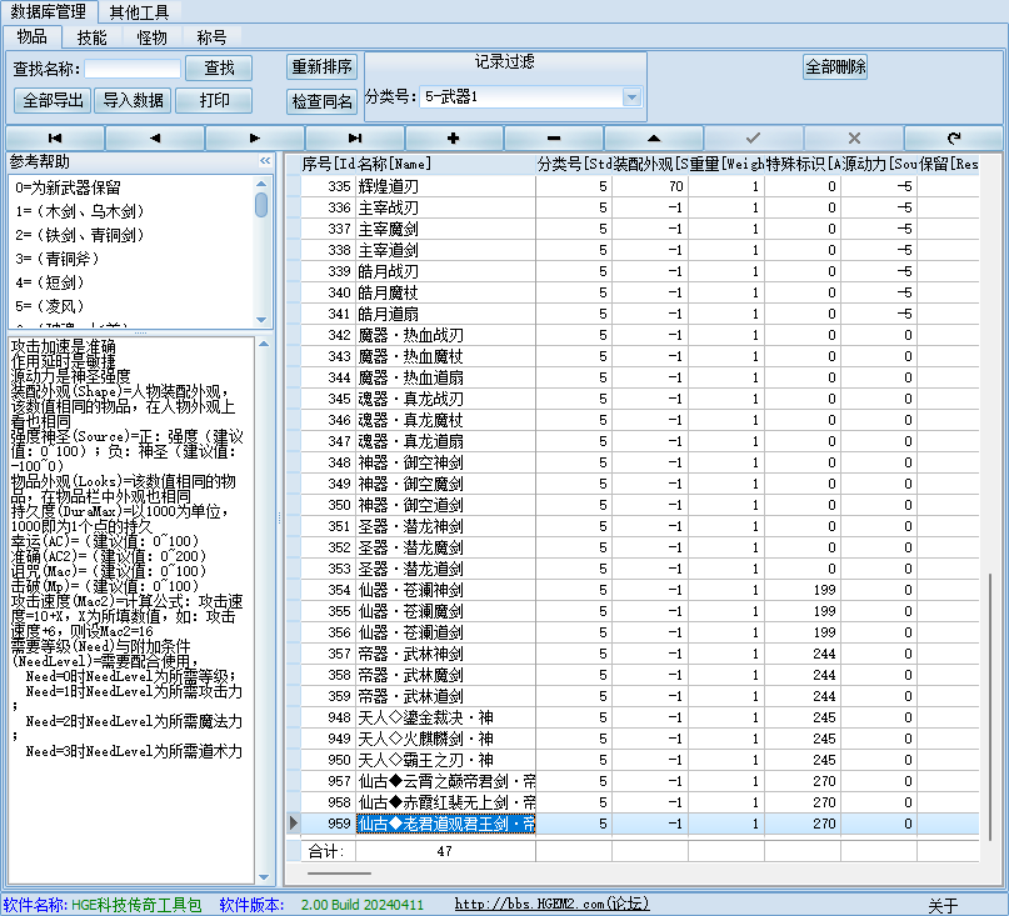Image resolution: width=1009 pixels, height=916 pixels.
Task: Select the 1=(木剑、乌木剑) reference item
Action: coord(80,211)
